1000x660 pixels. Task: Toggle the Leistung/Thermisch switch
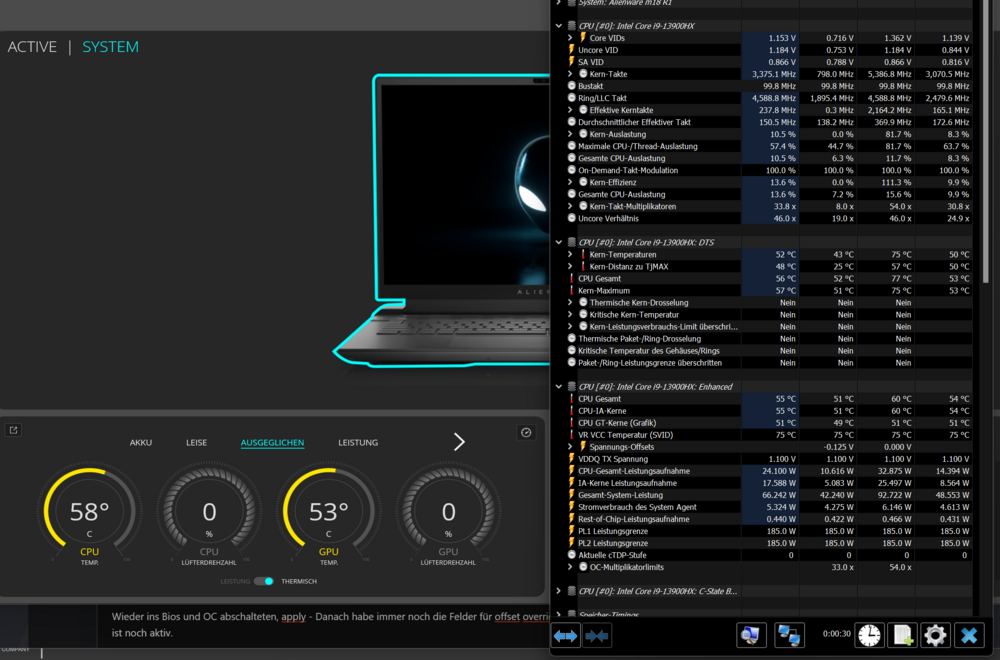click(263, 581)
